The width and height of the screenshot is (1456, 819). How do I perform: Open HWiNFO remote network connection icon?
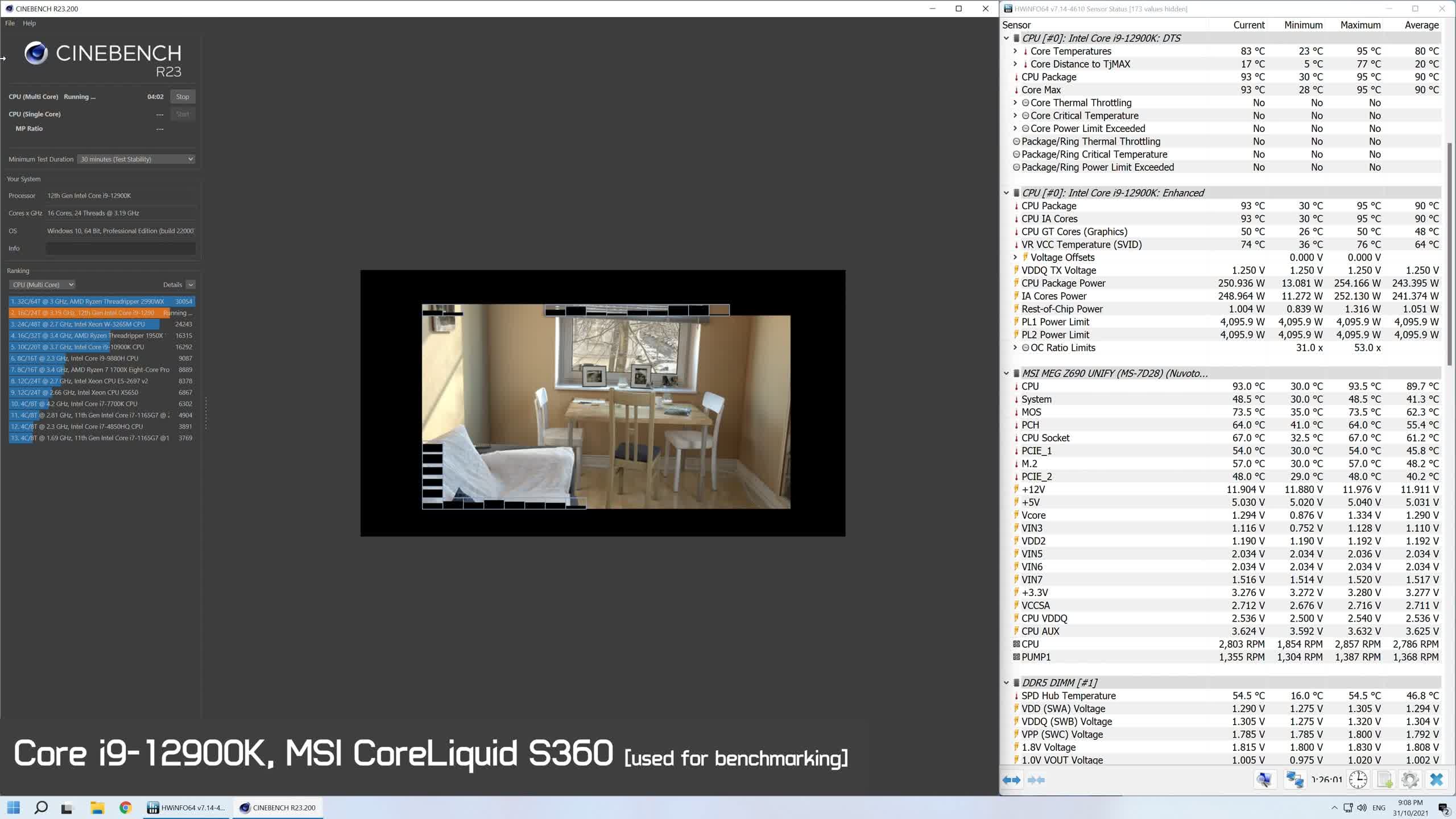click(x=1294, y=779)
